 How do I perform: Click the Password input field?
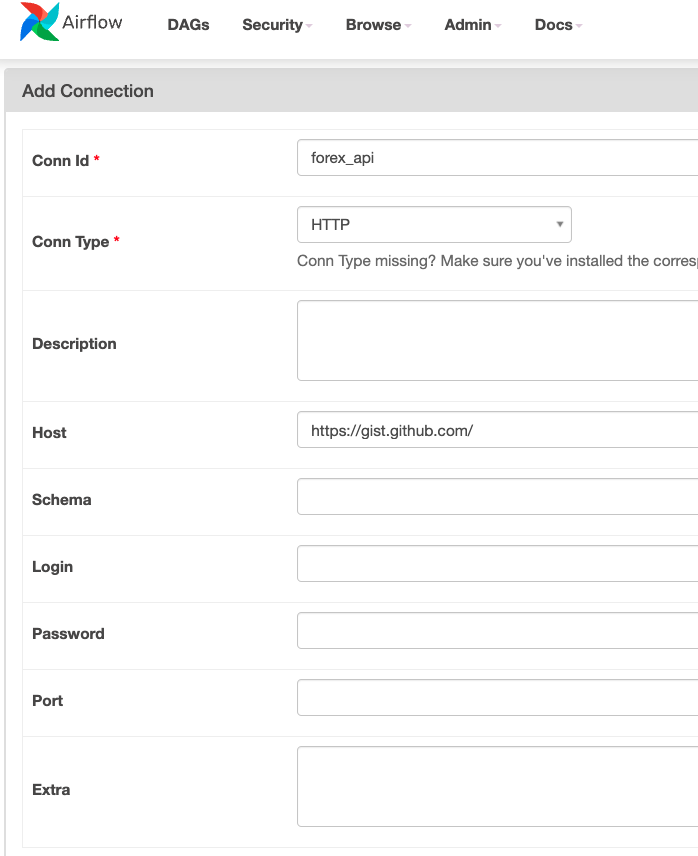pos(498,631)
